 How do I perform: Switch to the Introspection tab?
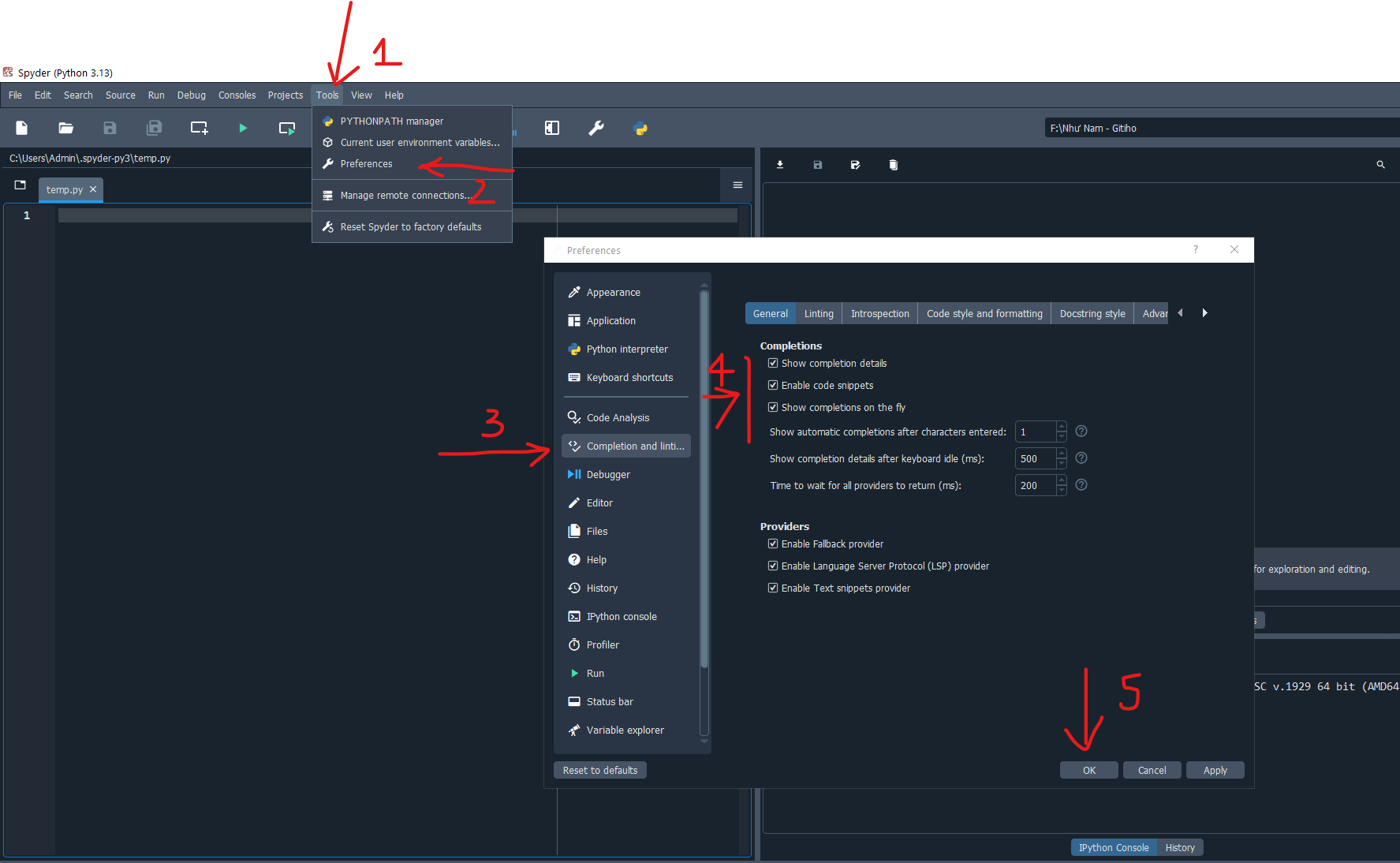click(880, 313)
